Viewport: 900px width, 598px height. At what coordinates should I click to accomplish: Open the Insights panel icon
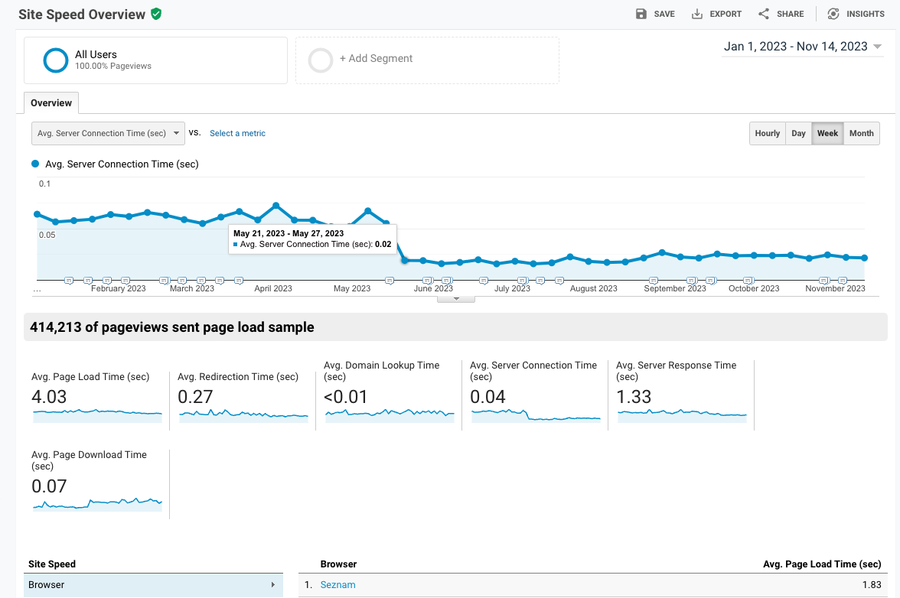pyautogui.click(x=833, y=14)
